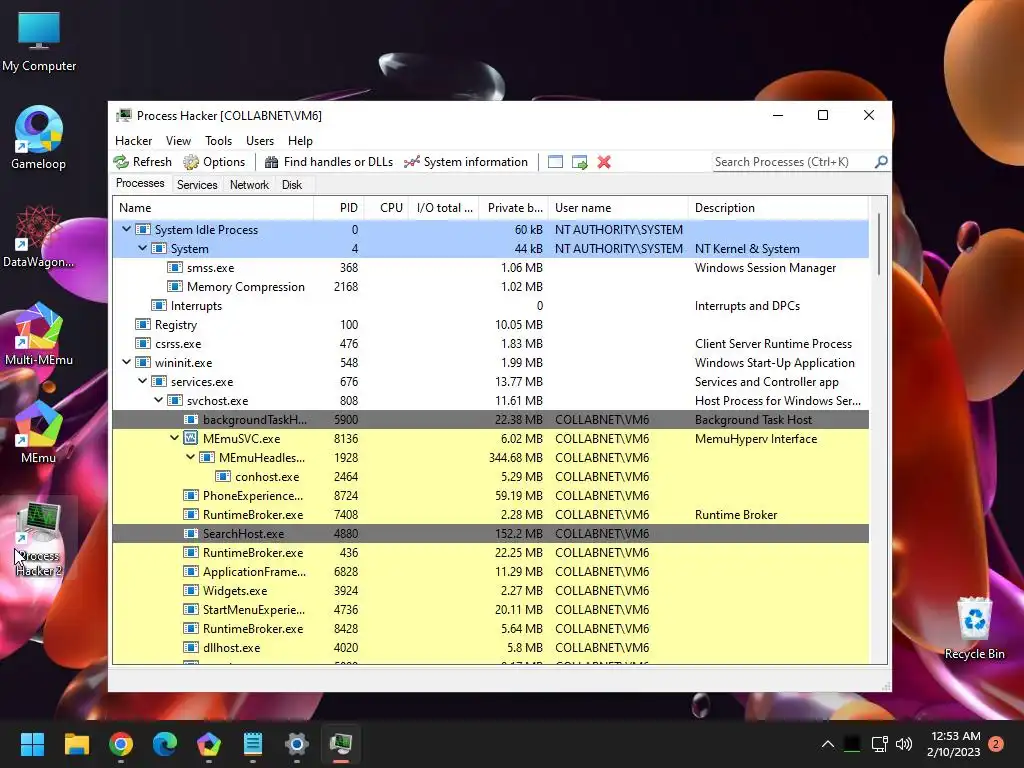Select RuntimeBroker.exe with PID 436
The image size is (1024, 768).
point(490,552)
